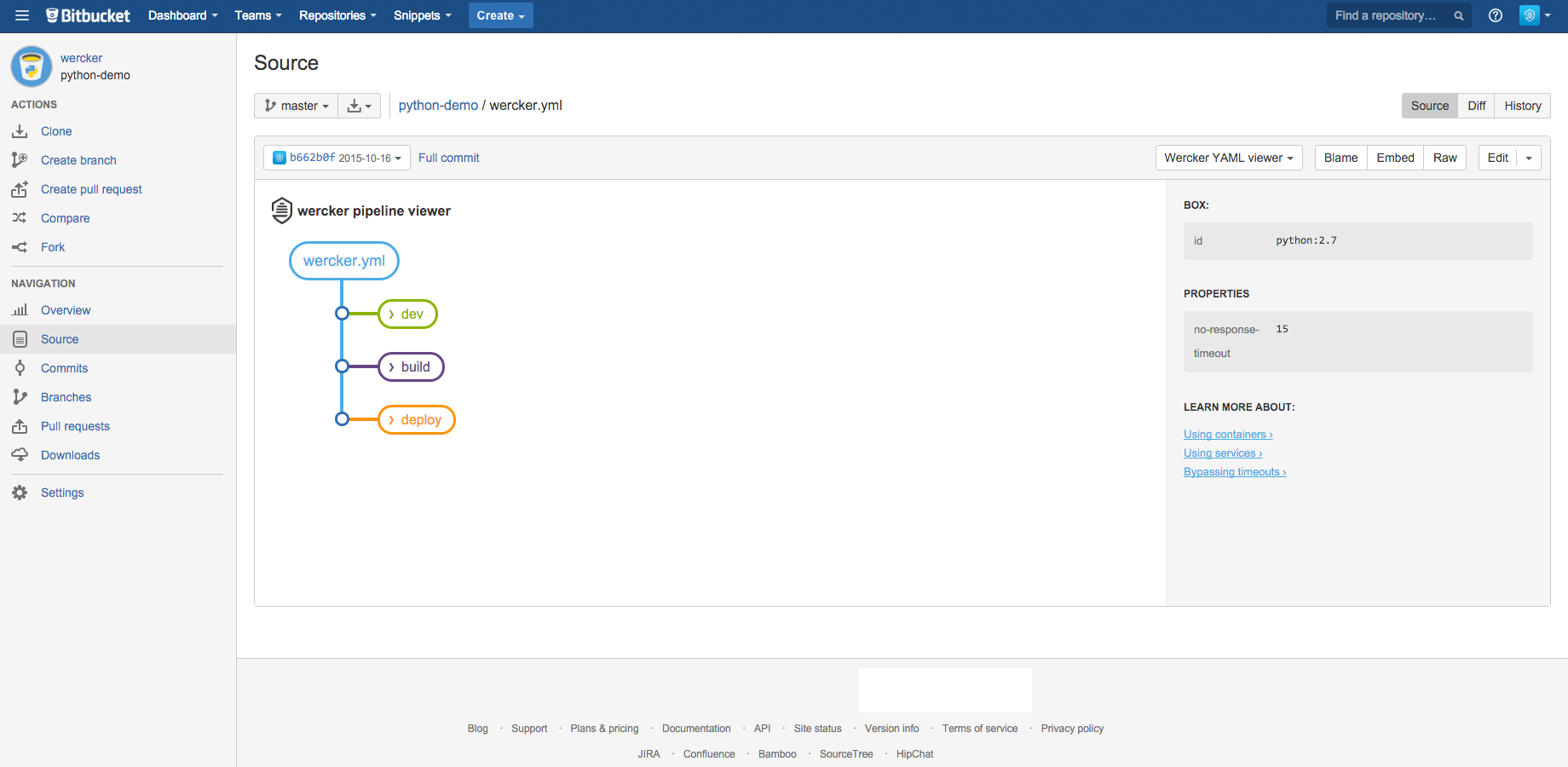Click the Source document icon

(20, 339)
